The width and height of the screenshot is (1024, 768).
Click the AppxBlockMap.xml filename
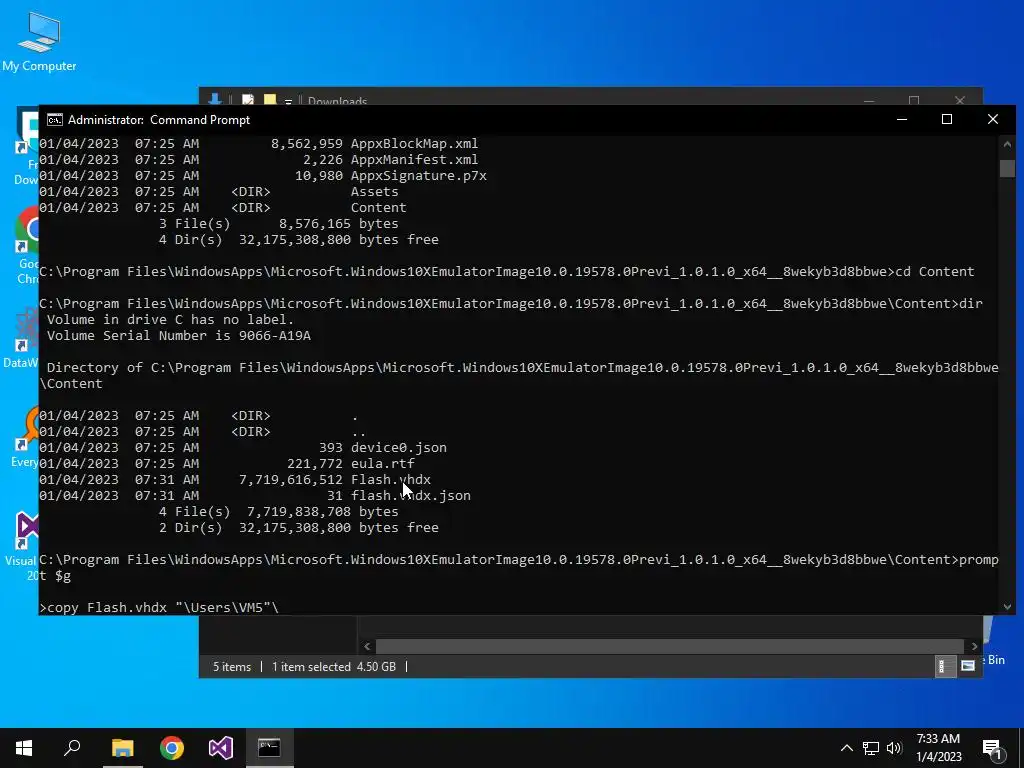coord(415,143)
